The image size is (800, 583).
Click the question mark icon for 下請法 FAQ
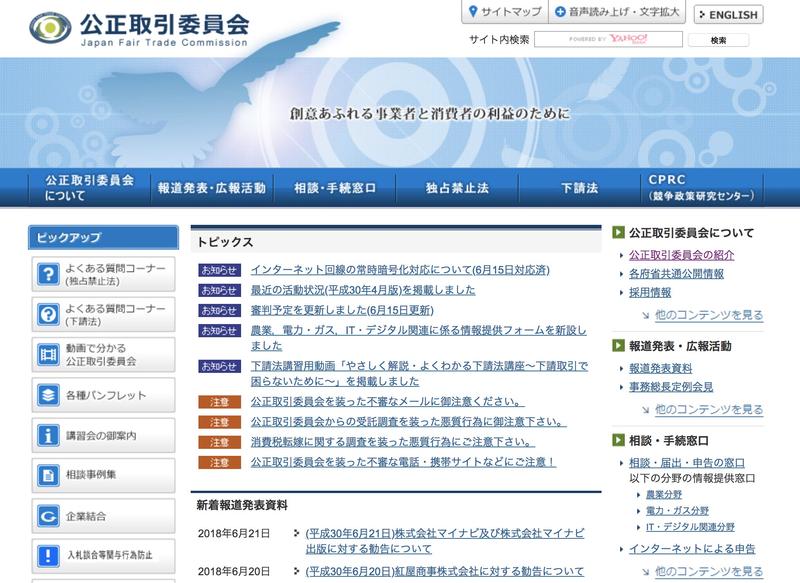[x=48, y=315]
